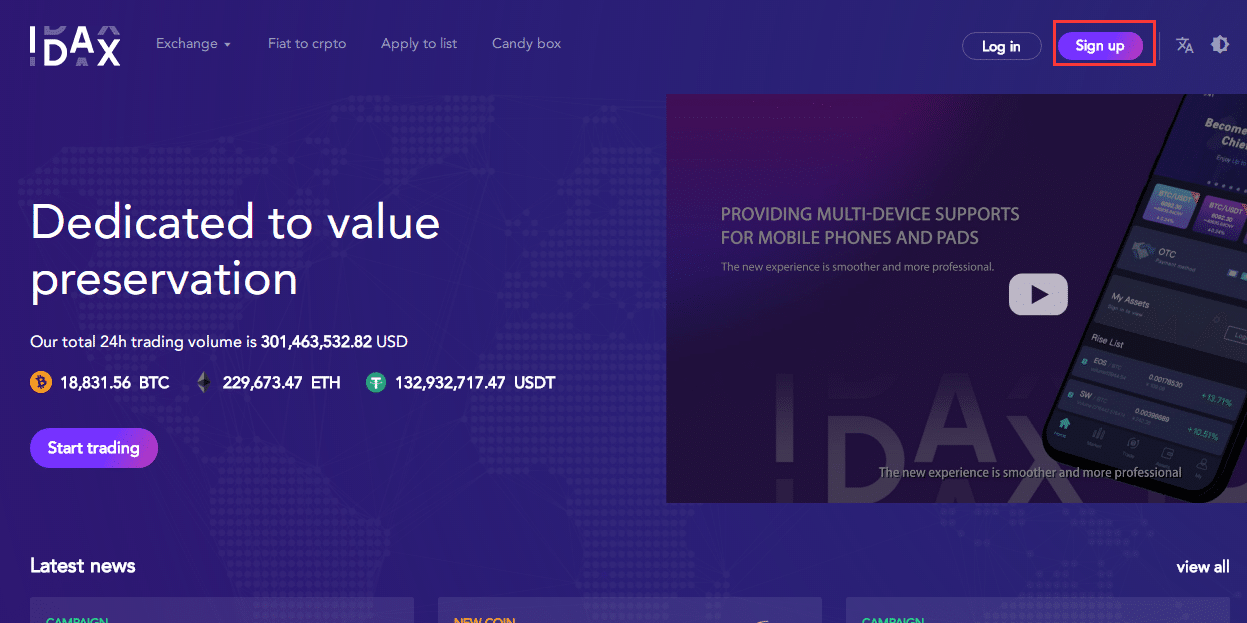Open the NEW COIN news card
The width and height of the screenshot is (1247, 623).
[630, 610]
